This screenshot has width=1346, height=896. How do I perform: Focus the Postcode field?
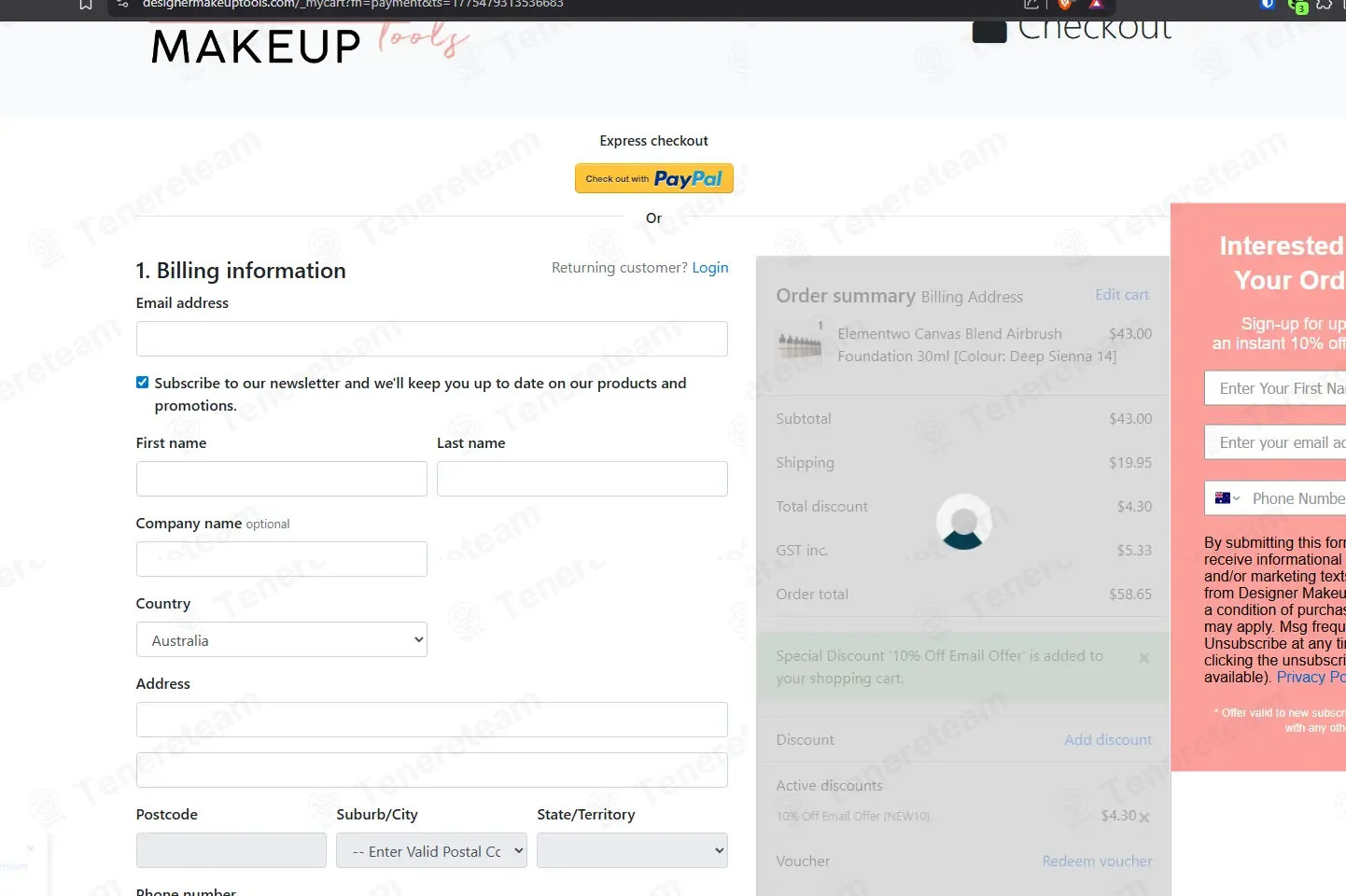point(231,851)
